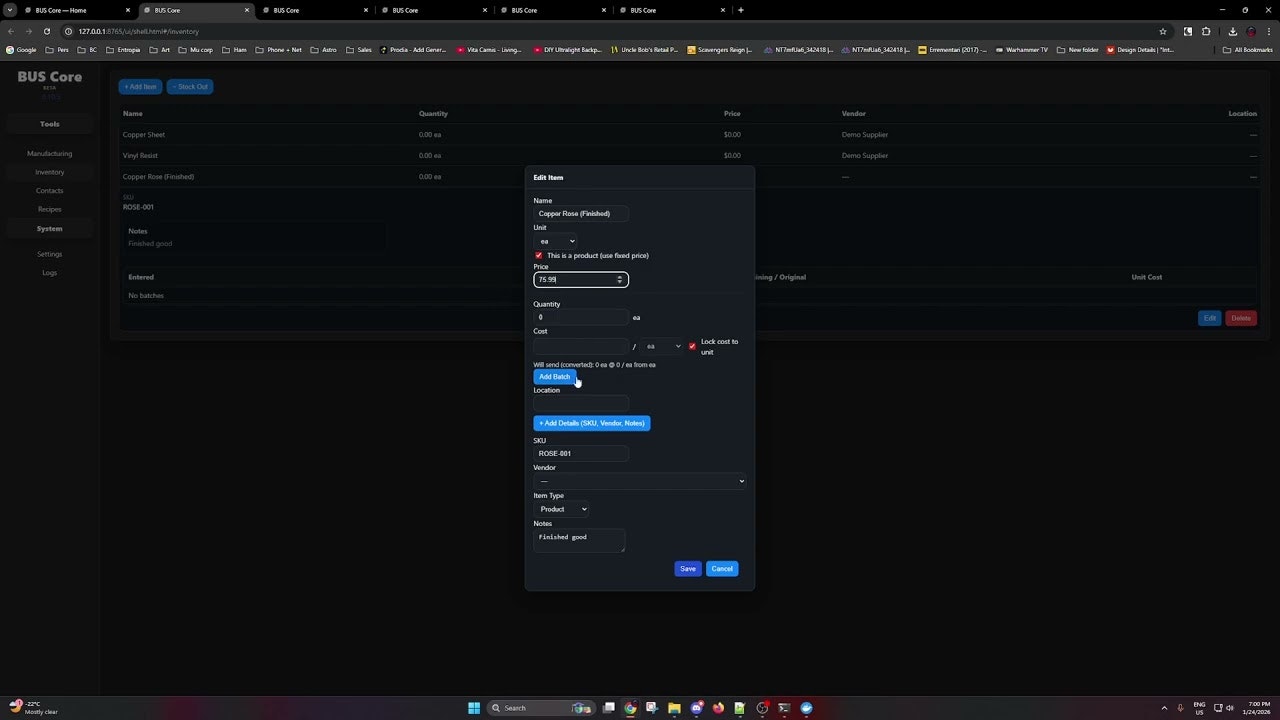Open Firefox from the taskbar
1280x720 pixels.
click(718, 708)
